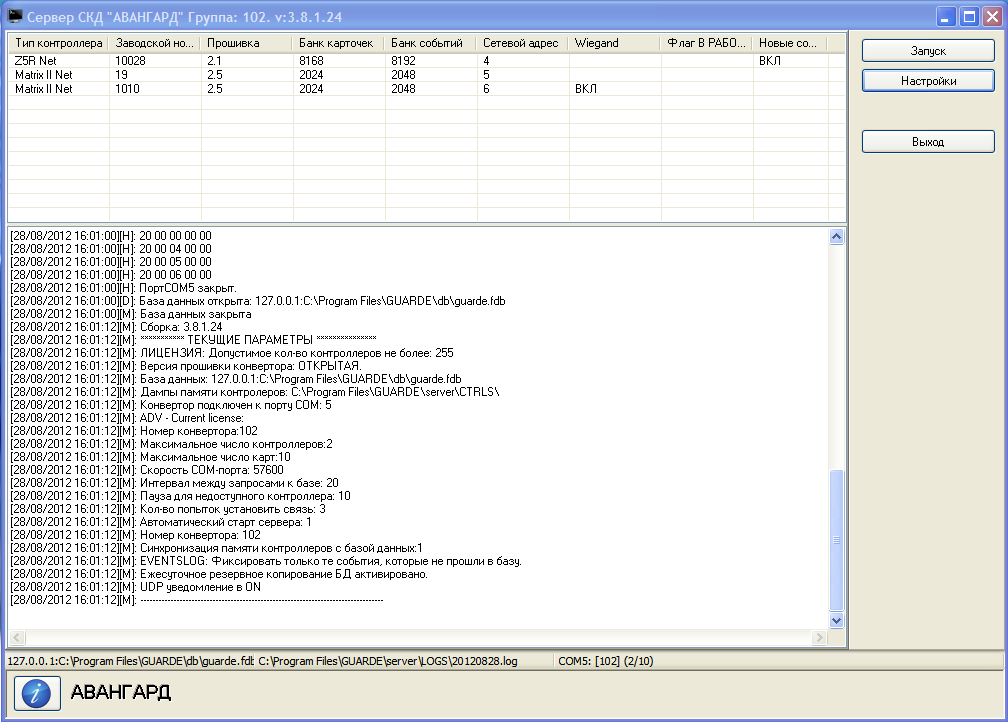1008x722 pixels.
Task: Click log line 'Ежесуточное резервное копирование БД активировано.'
Action: pyautogui.click(x=219, y=574)
